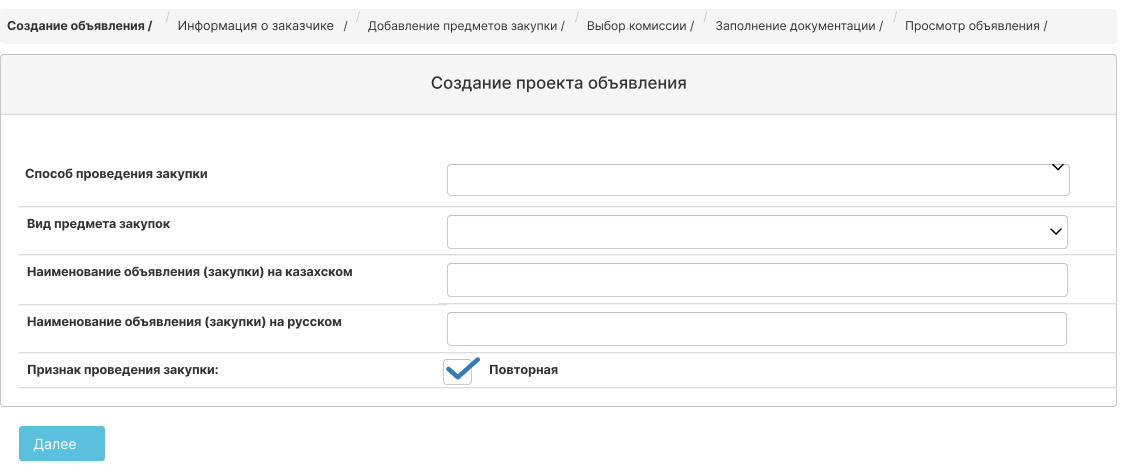The image size is (1148, 470).
Task: Uncheck the Повторная checkbox
Action: (x=458, y=371)
